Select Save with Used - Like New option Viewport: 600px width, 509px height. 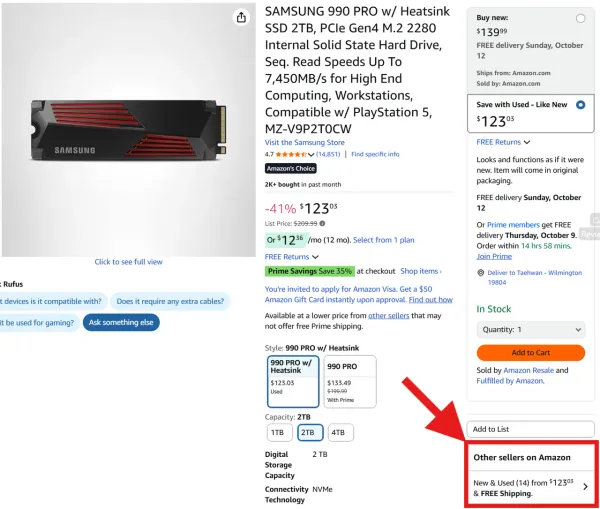tap(581, 104)
